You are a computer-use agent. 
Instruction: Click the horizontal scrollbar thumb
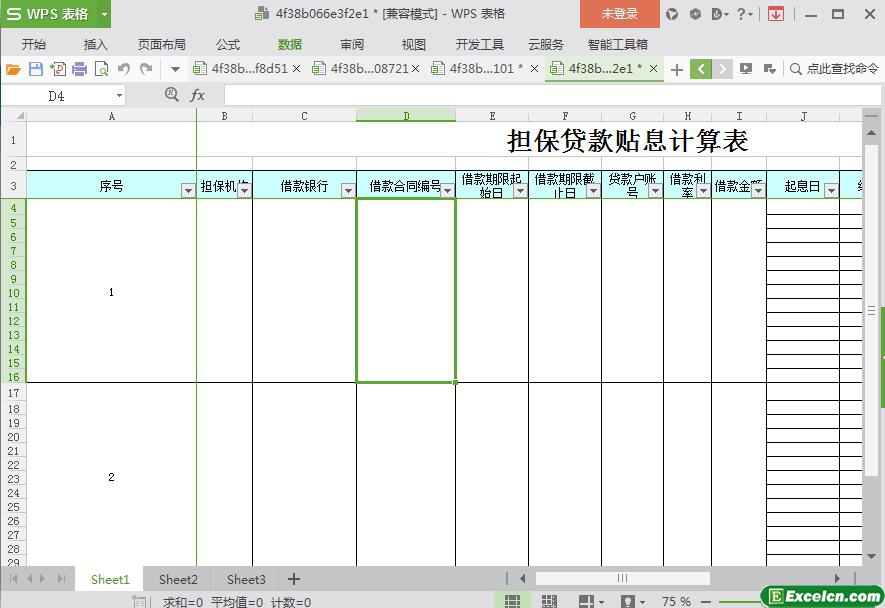pos(622,578)
